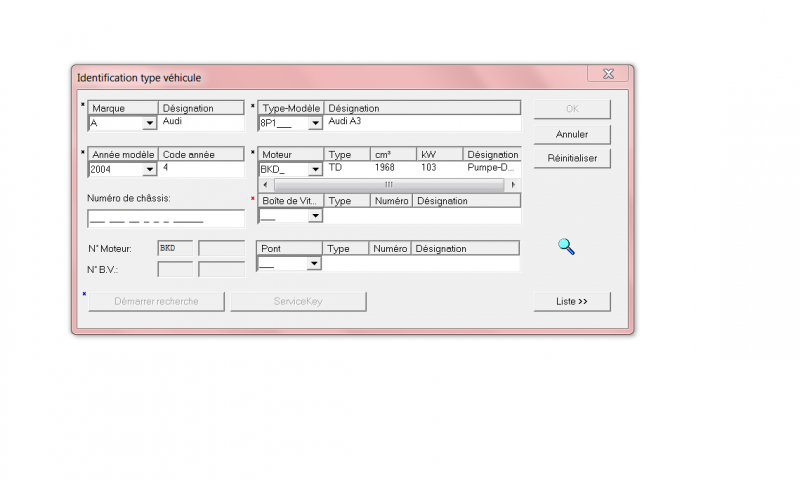The width and height of the screenshot is (800, 480).
Task: Click the Moteur table left scroll arrow
Action: click(265, 185)
